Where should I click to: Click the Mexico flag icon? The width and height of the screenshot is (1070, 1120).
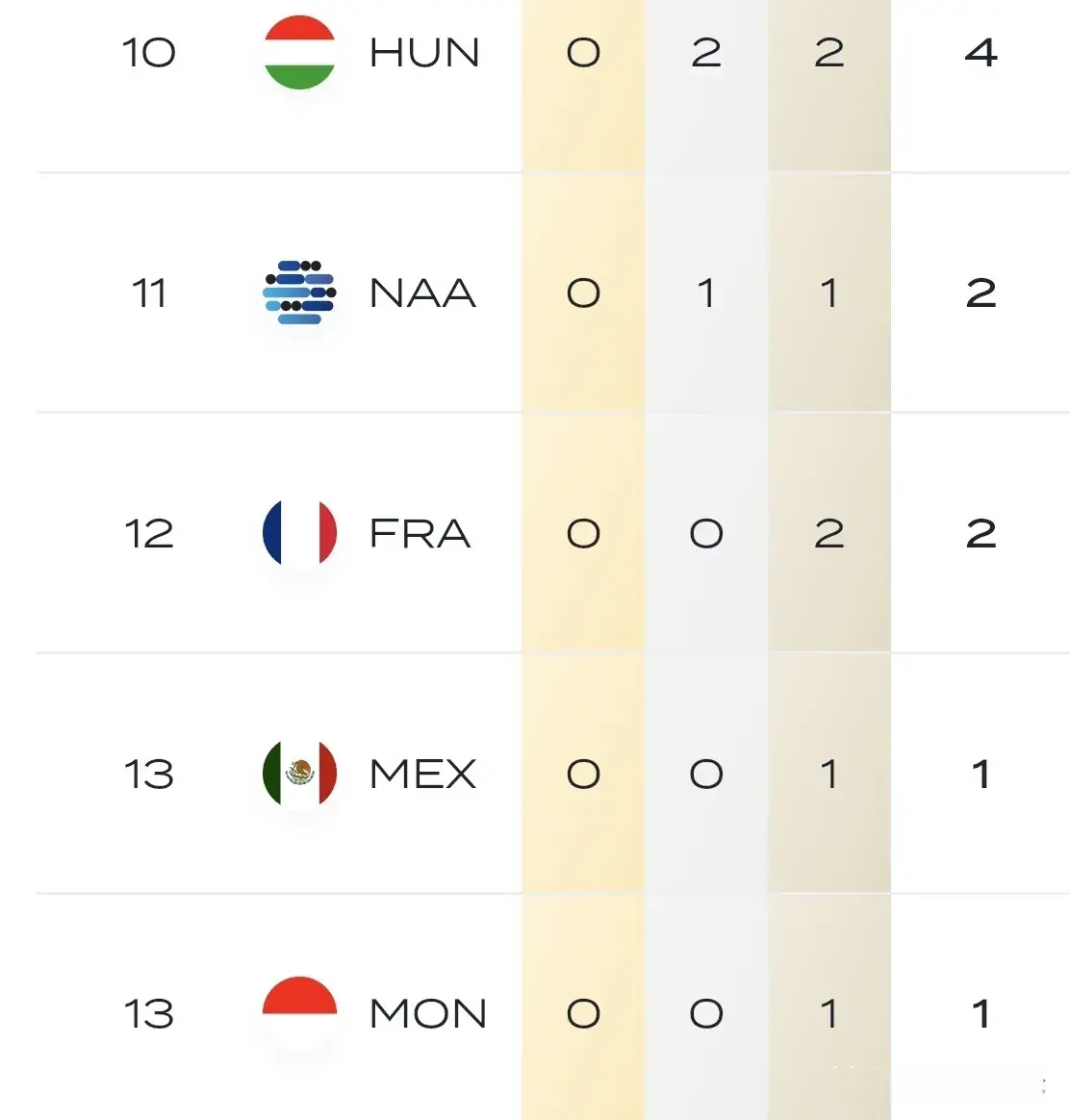coord(299,774)
